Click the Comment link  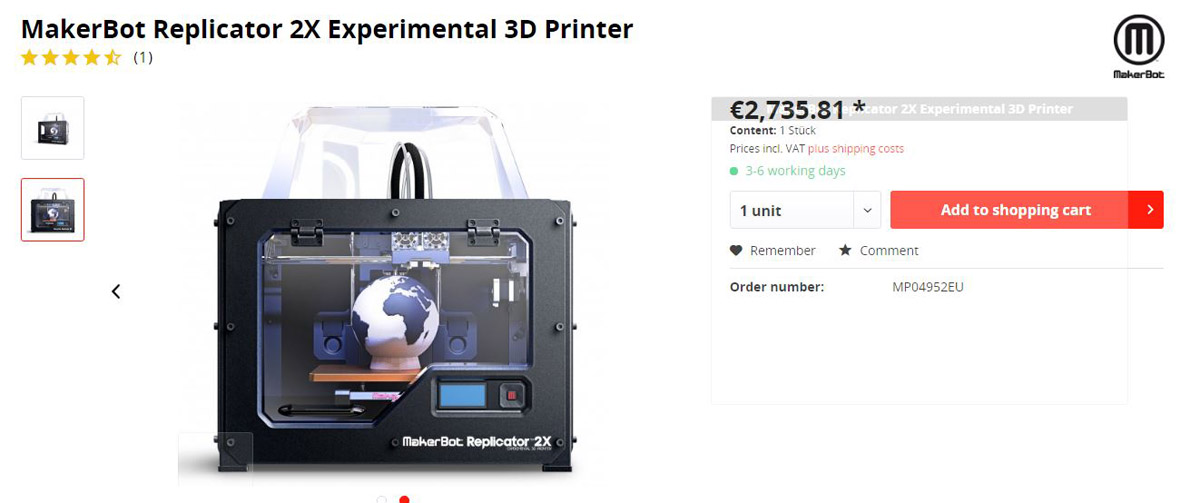[888, 250]
